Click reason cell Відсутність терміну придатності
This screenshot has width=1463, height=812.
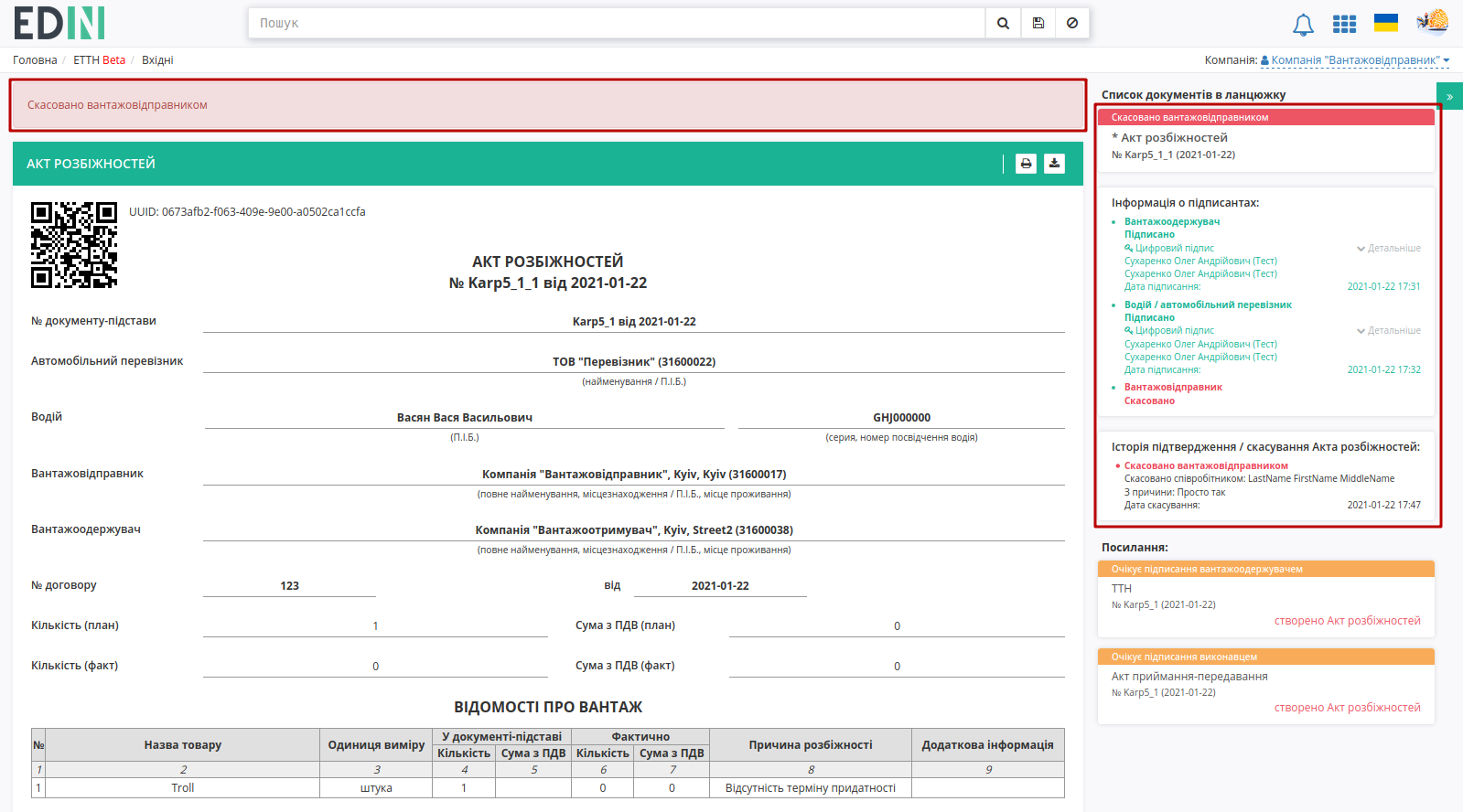[810, 788]
